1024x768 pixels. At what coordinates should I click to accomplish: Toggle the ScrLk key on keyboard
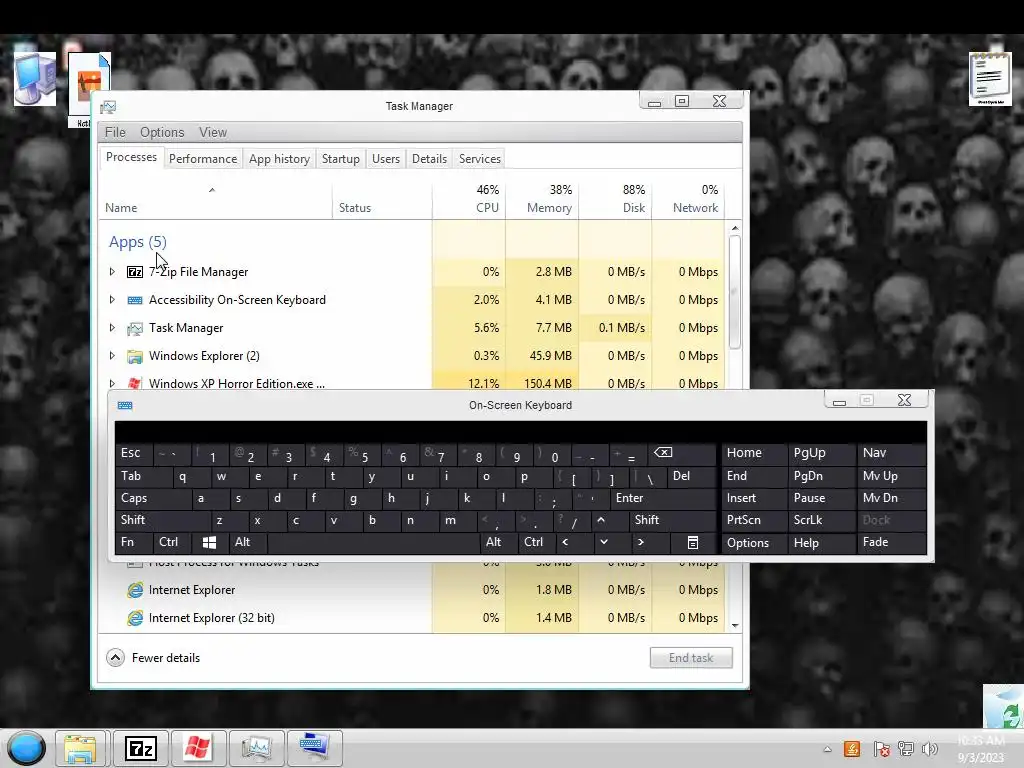coord(821,520)
